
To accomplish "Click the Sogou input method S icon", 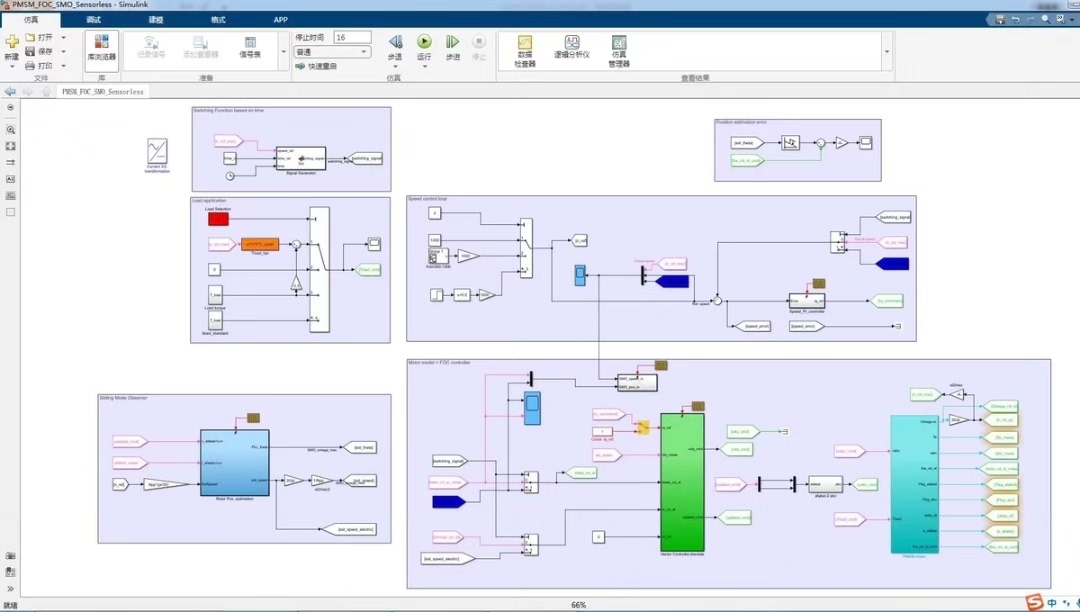I will coord(1035,602).
